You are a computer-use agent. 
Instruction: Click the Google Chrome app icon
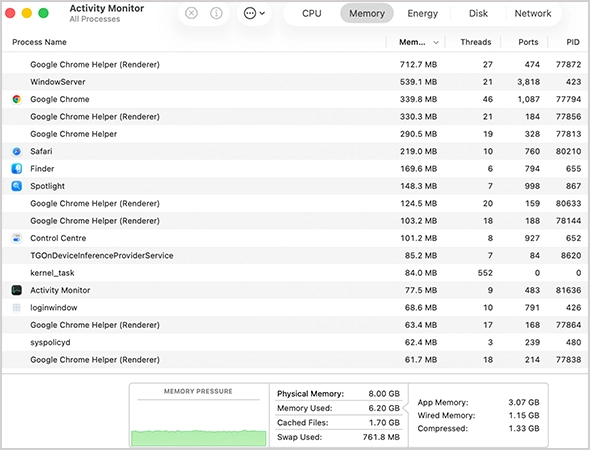pyautogui.click(x=17, y=99)
